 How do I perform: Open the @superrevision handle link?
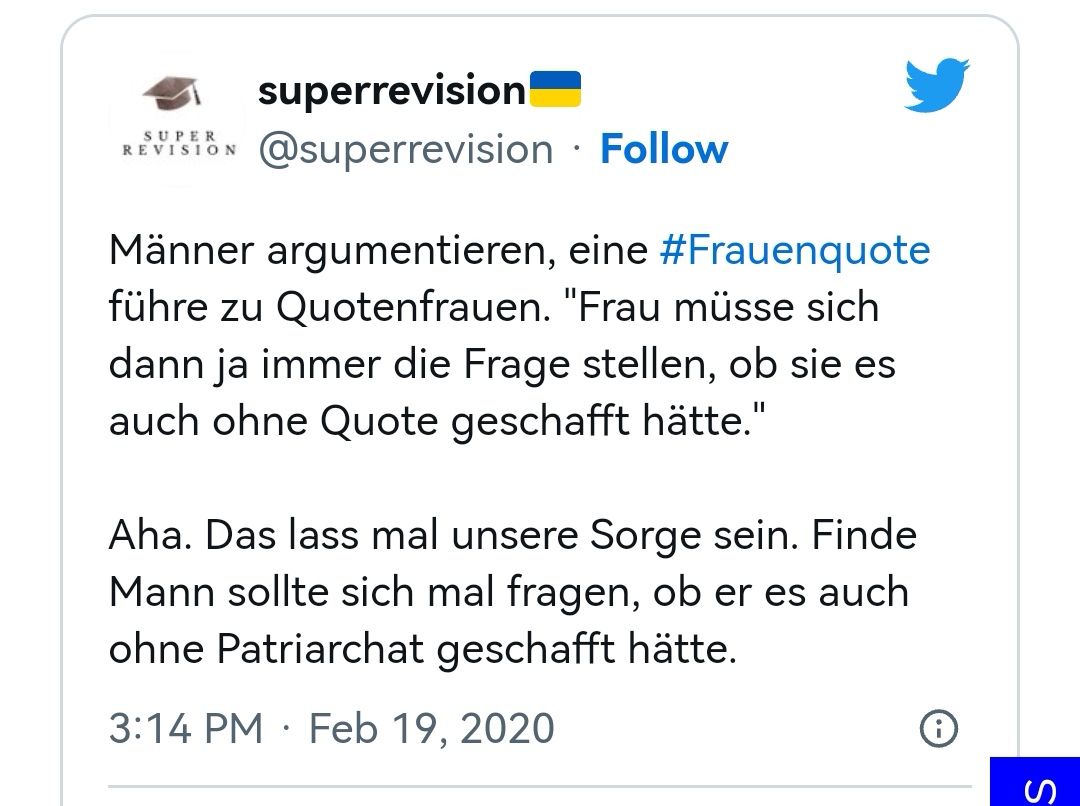(x=405, y=149)
